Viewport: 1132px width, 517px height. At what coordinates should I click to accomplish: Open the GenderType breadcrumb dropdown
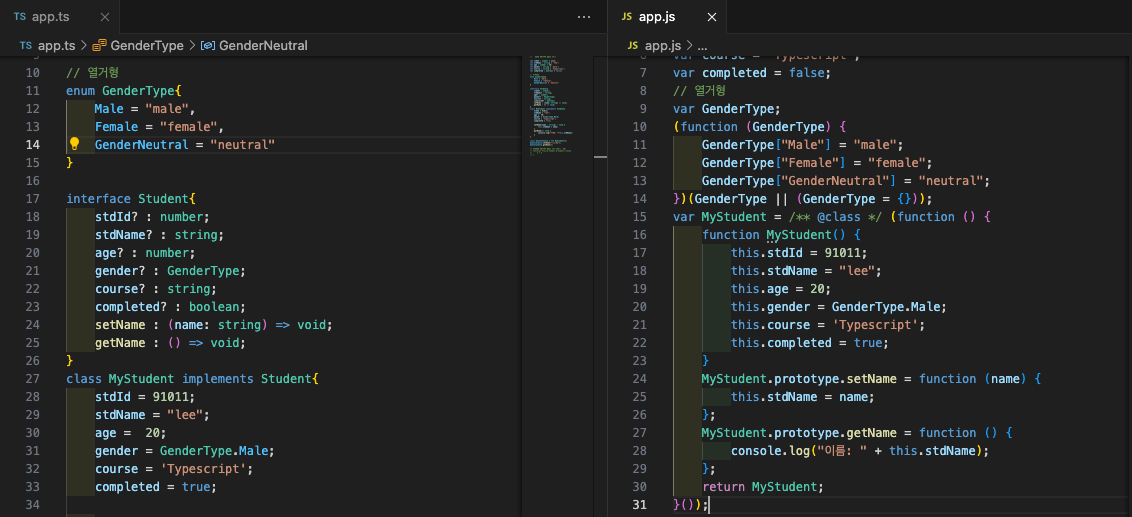pos(147,46)
